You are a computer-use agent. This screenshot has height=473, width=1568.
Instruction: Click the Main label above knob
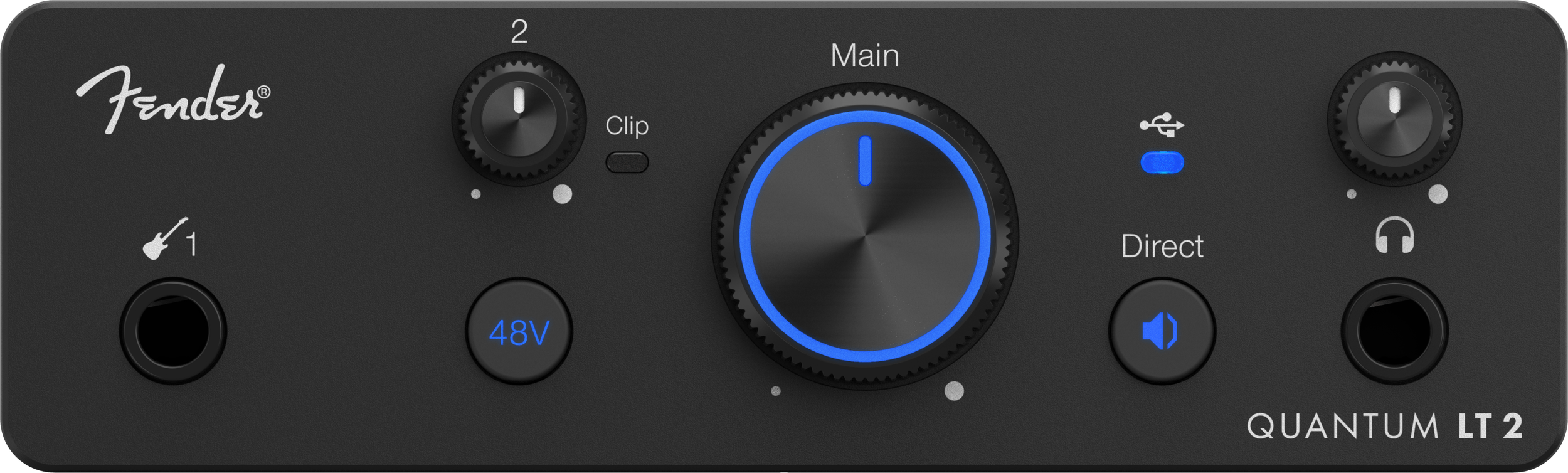point(865,56)
